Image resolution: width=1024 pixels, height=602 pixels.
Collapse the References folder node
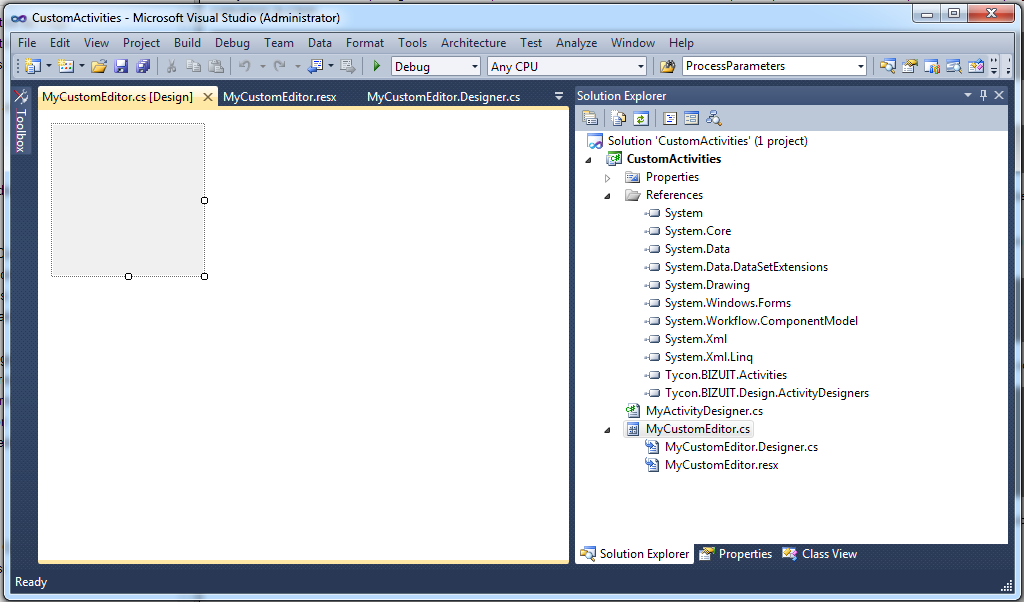coord(607,195)
